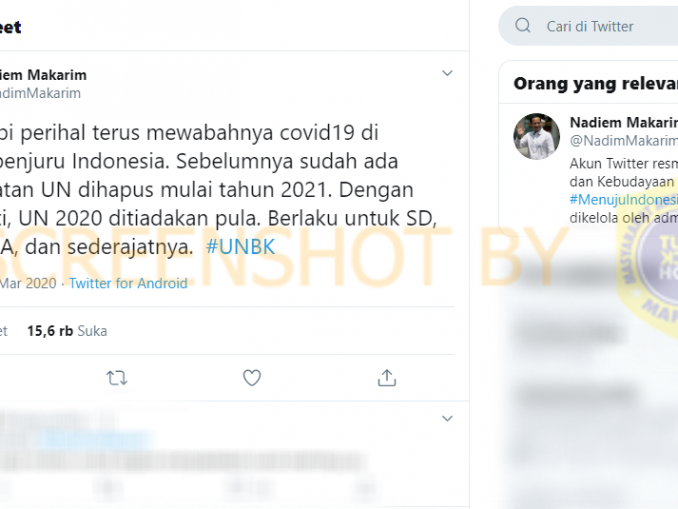Click the retweet icon under the tweet

117,378
